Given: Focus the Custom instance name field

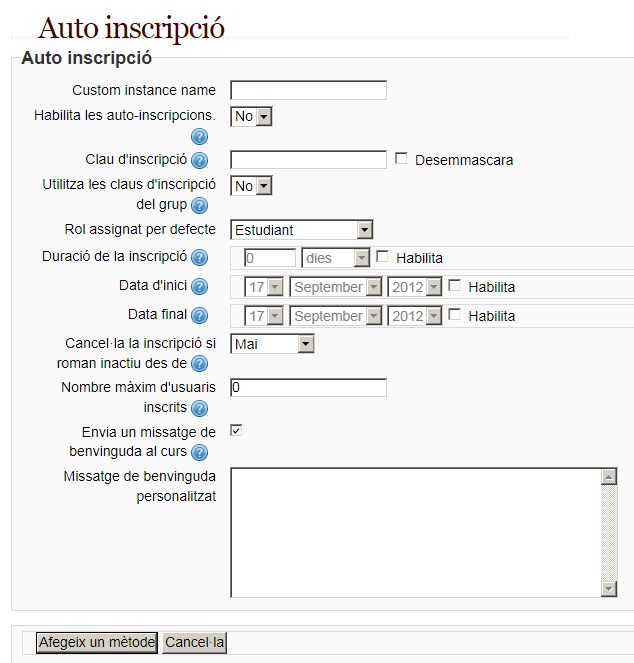Looking at the screenshot, I should pos(308,90).
